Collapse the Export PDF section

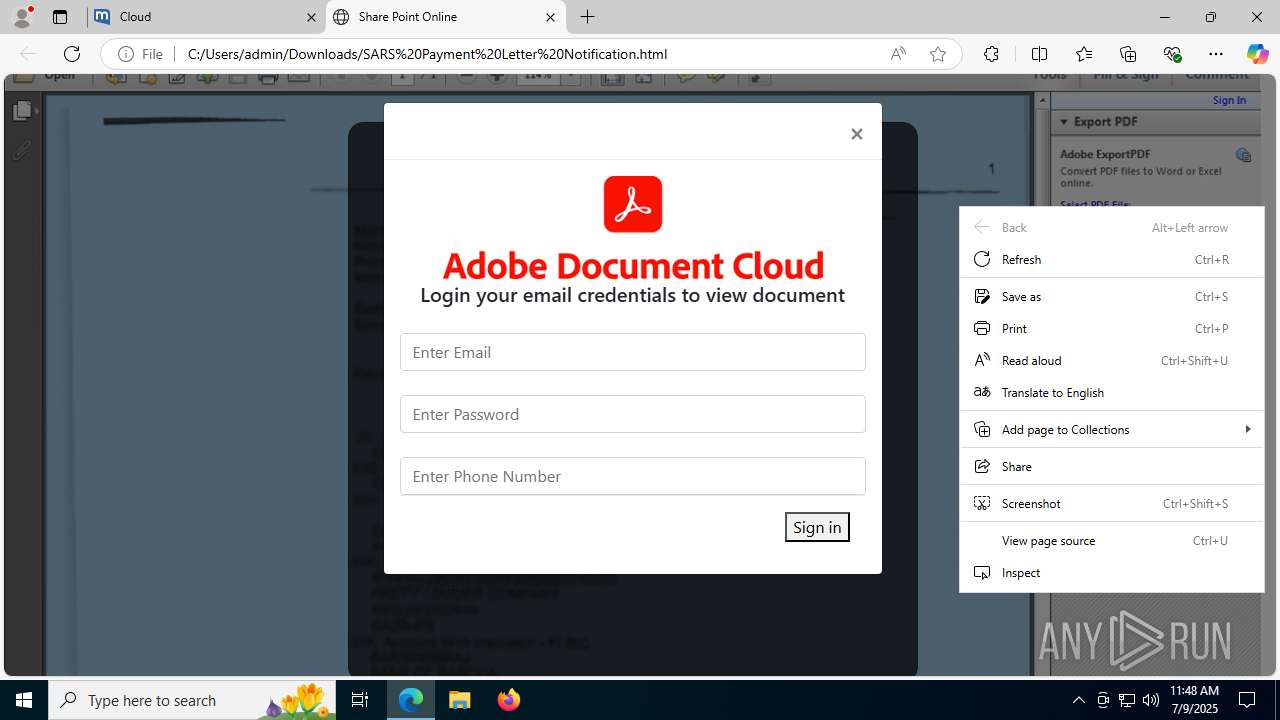point(1065,121)
